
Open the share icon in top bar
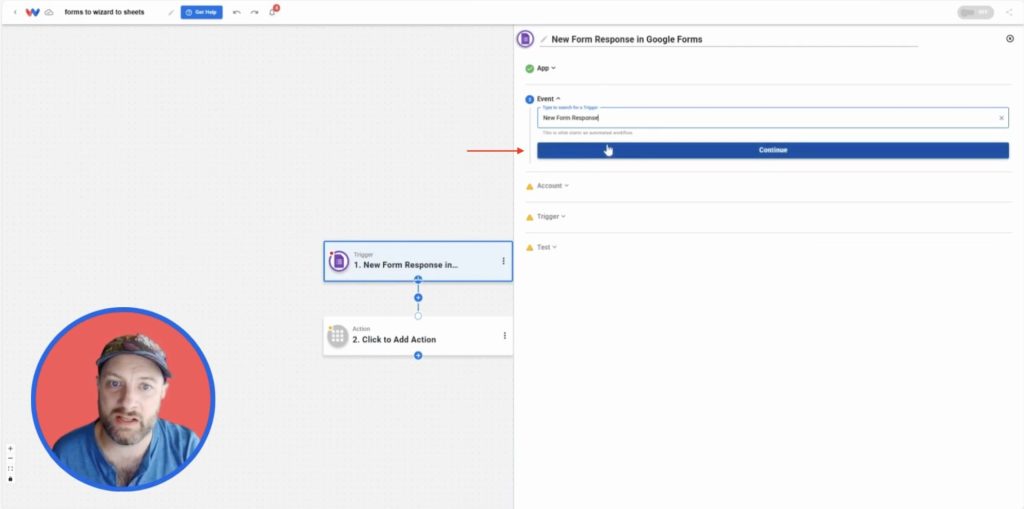point(1009,12)
